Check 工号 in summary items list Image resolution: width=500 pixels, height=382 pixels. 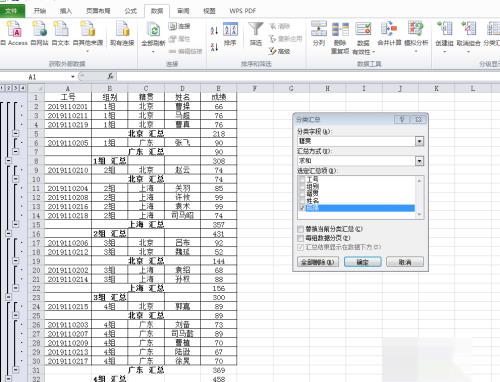pyautogui.click(x=302, y=179)
